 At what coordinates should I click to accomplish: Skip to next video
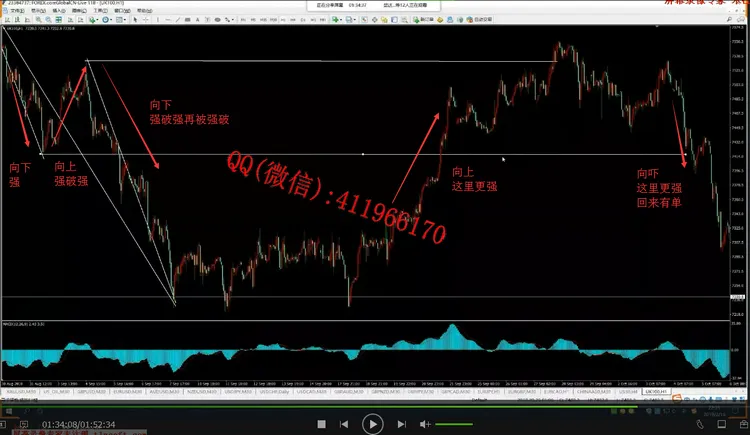tap(401, 424)
